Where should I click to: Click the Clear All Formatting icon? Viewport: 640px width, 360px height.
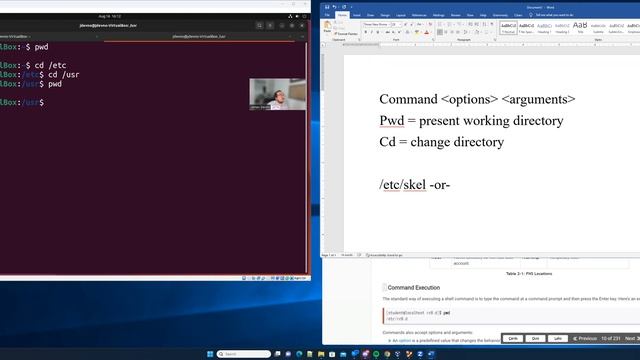click(430, 24)
